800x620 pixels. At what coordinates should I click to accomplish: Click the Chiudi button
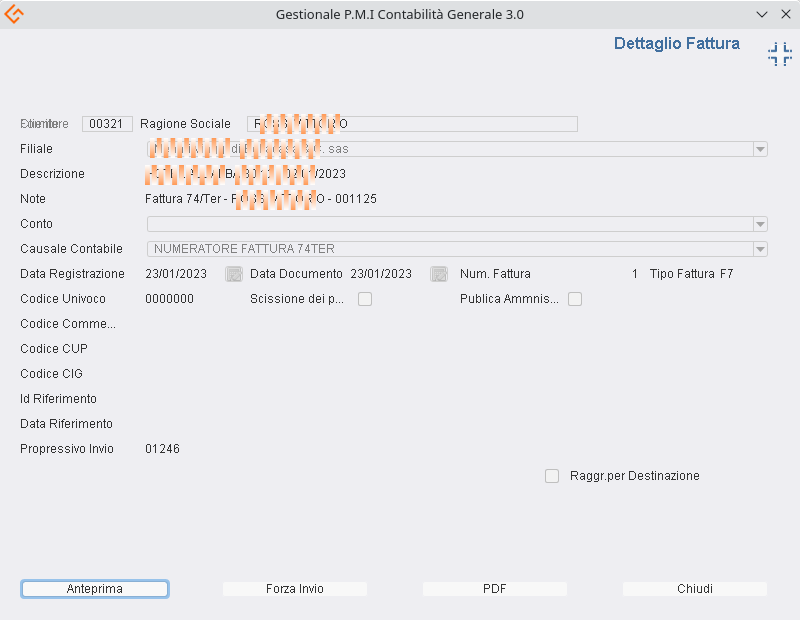click(695, 589)
